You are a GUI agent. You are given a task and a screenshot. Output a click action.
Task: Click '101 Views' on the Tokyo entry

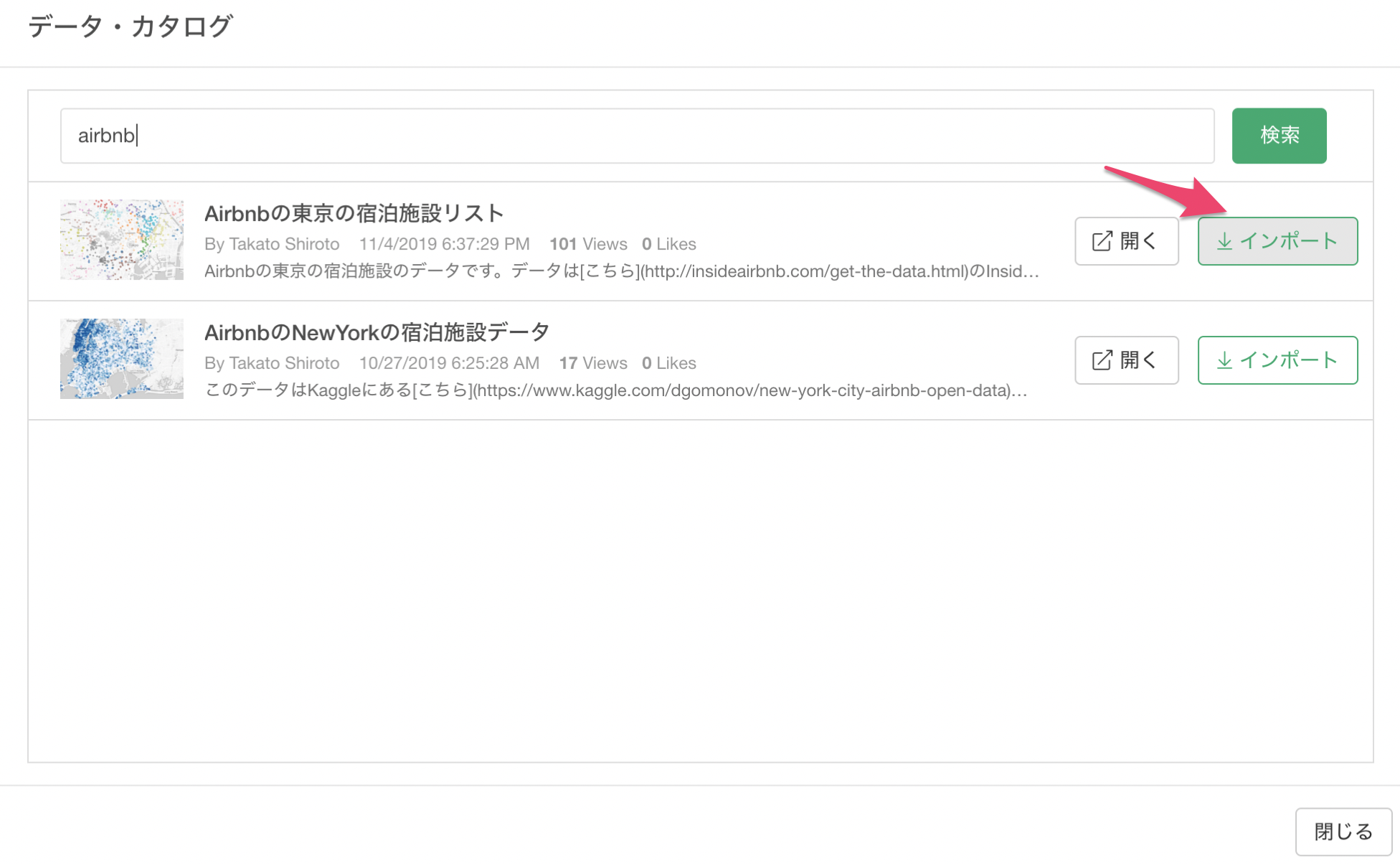(x=588, y=244)
